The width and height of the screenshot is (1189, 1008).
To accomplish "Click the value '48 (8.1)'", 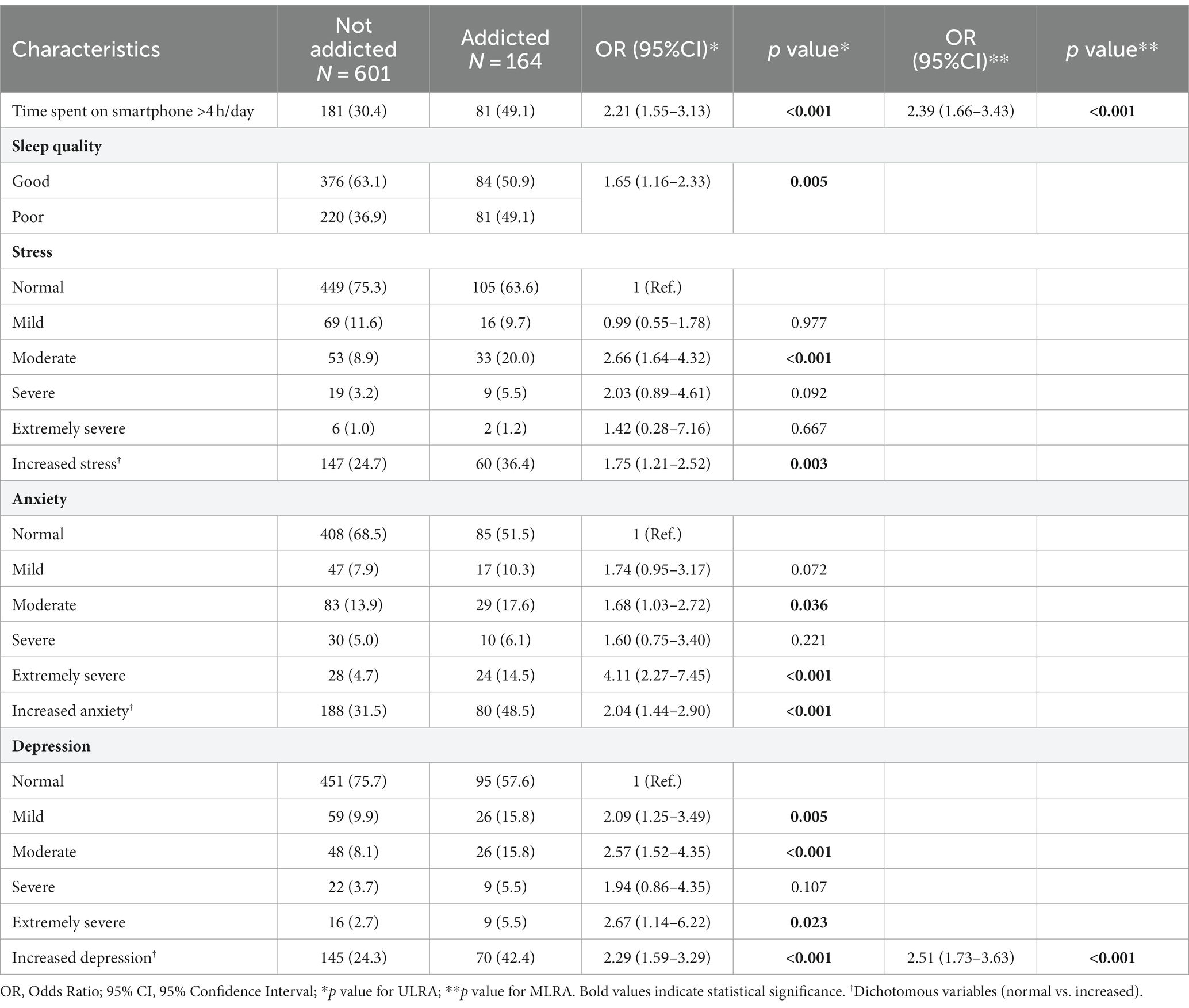I will point(353,852).
